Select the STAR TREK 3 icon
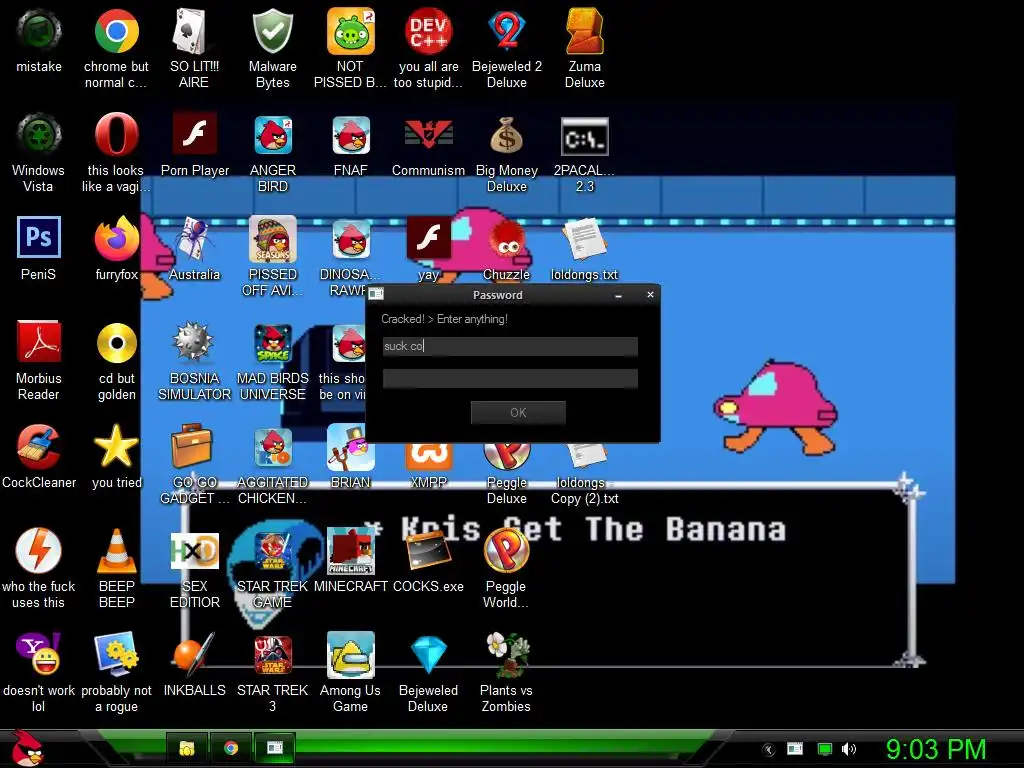This screenshot has width=1024, height=768. point(272,655)
